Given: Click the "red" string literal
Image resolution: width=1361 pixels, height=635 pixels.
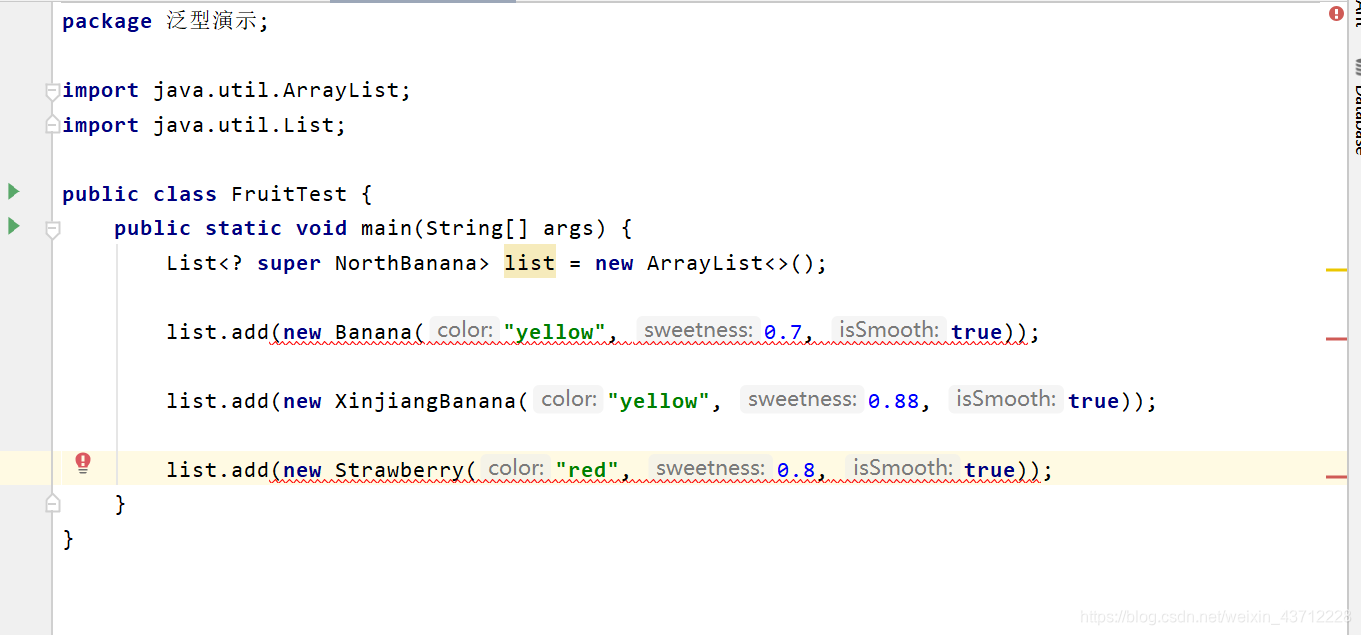Looking at the screenshot, I should (x=587, y=470).
